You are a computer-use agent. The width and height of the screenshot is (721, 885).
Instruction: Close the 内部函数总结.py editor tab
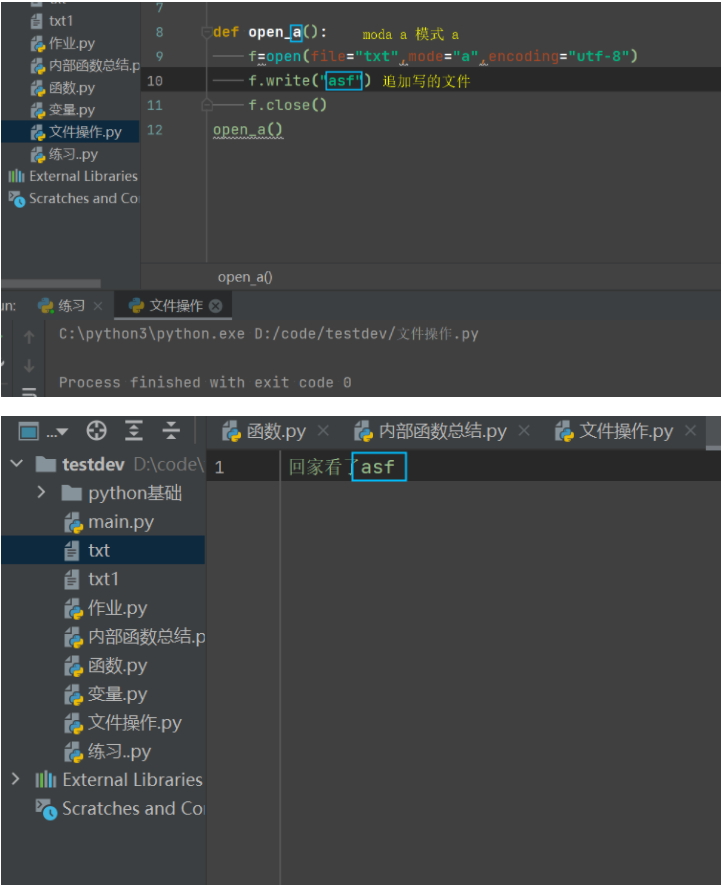(524, 432)
